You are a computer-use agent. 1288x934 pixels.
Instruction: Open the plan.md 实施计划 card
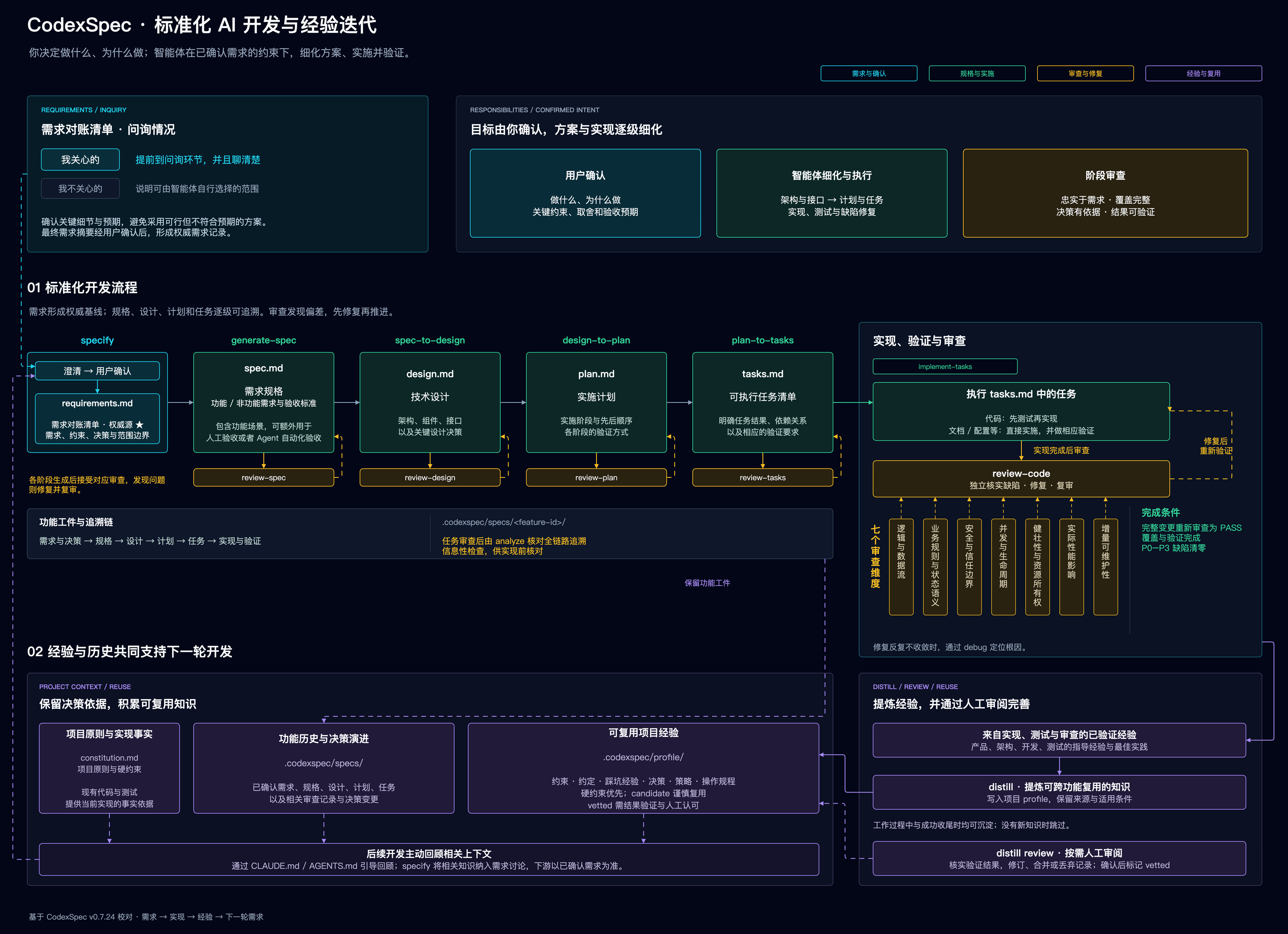coord(596,402)
